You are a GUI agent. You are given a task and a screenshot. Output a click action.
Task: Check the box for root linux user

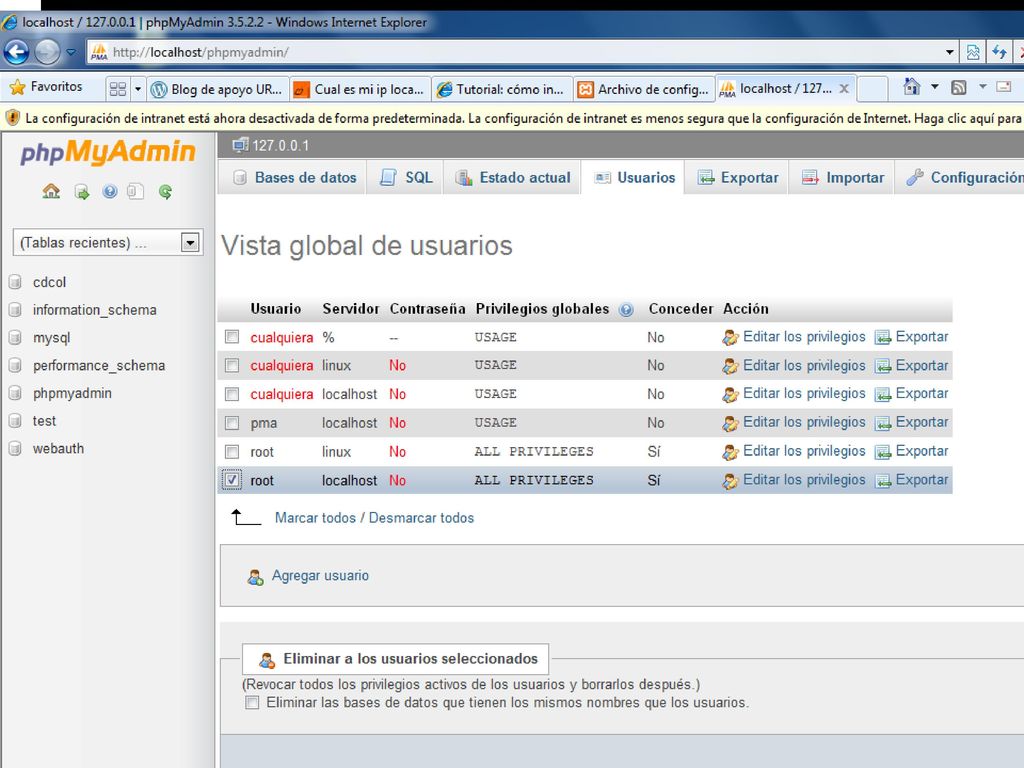pyautogui.click(x=232, y=452)
